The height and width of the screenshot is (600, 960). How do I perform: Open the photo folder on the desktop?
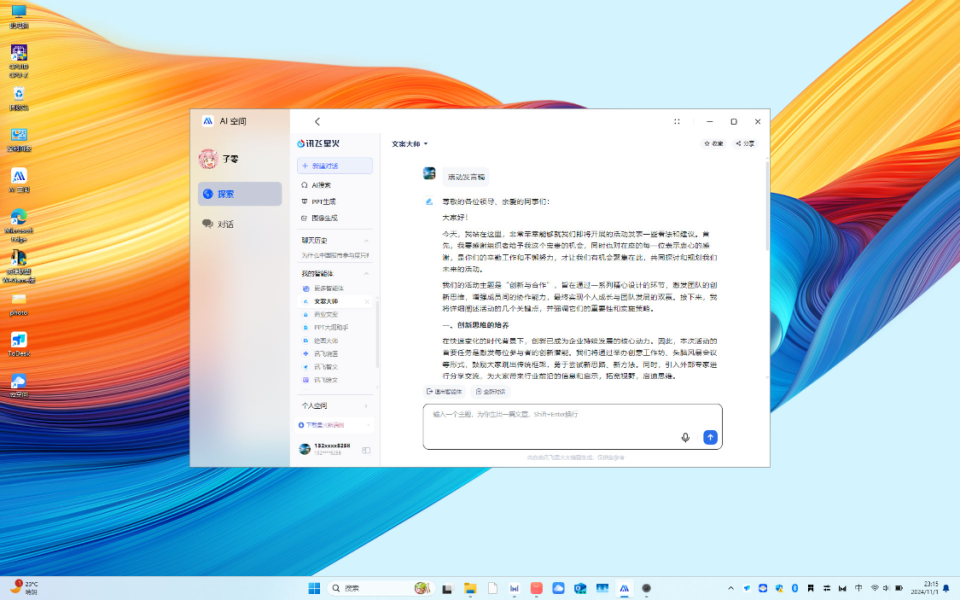pos(19,304)
